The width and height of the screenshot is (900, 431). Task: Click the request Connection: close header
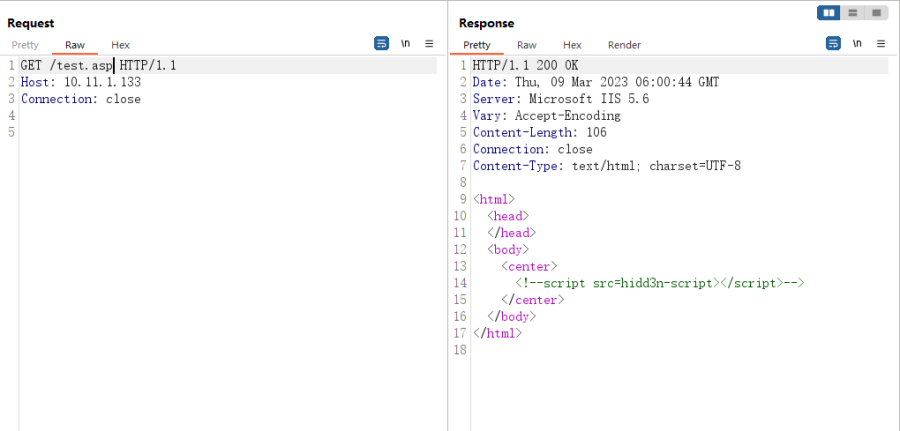point(81,99)
